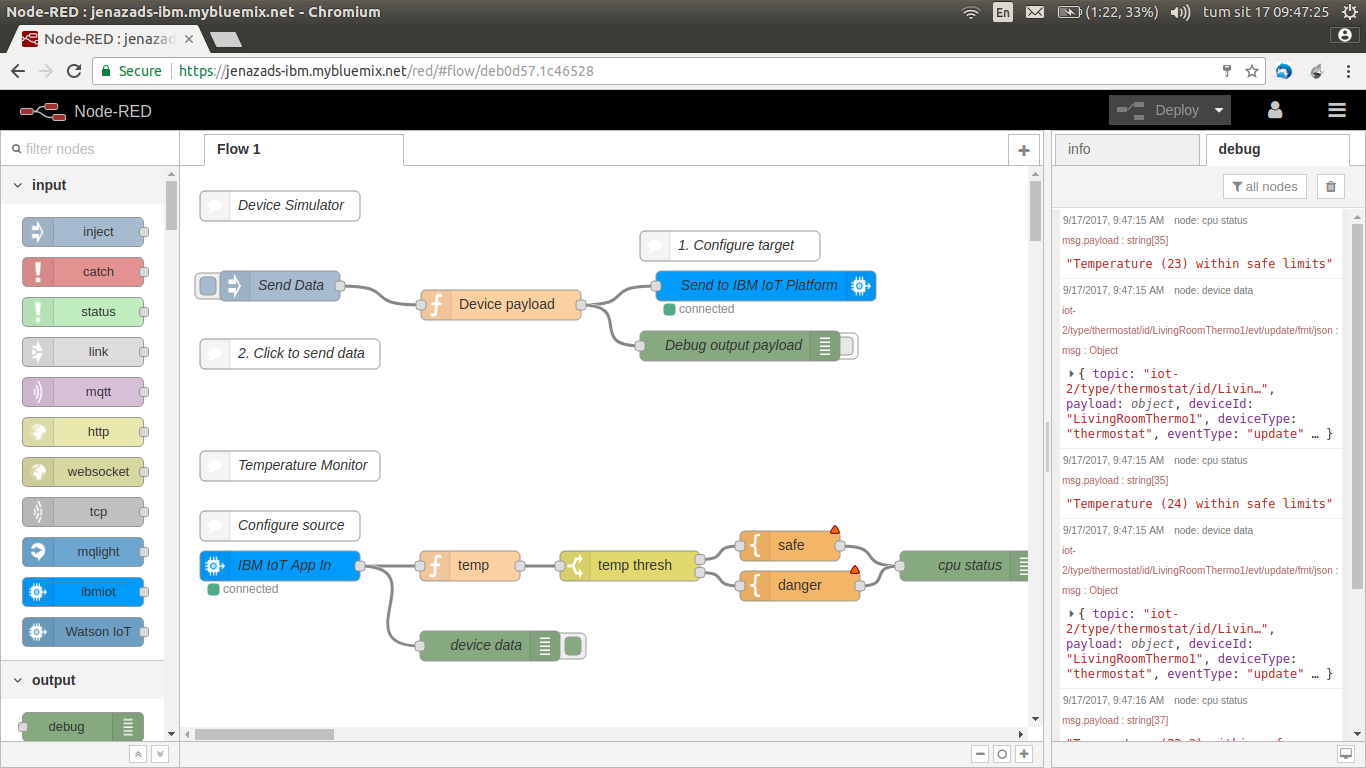Select the http node in palette
This screenshot has width=1366, height=768.
83,432
